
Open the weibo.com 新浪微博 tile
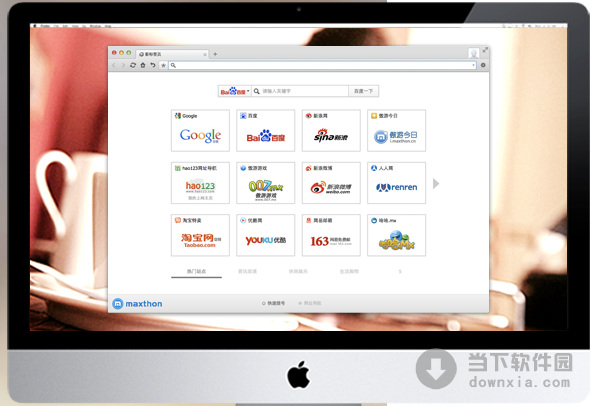[331, 183]
